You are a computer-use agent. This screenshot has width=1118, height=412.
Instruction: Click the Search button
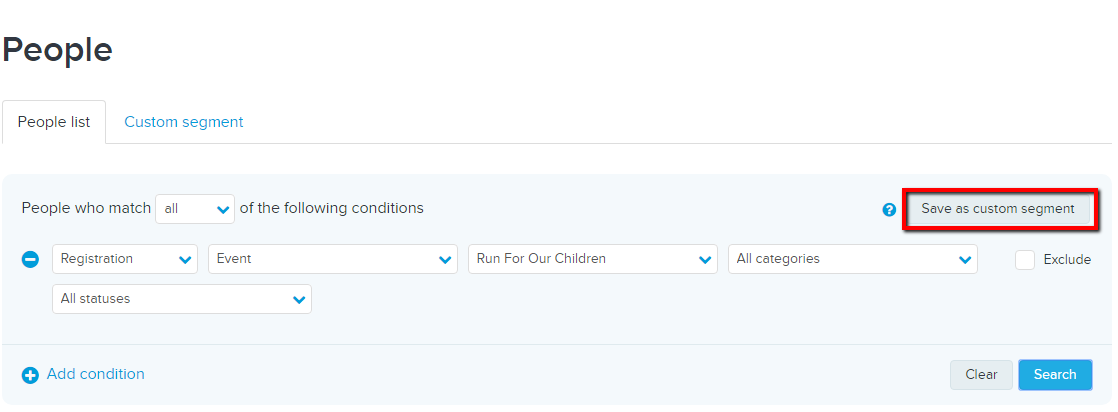coord(1055,374)
